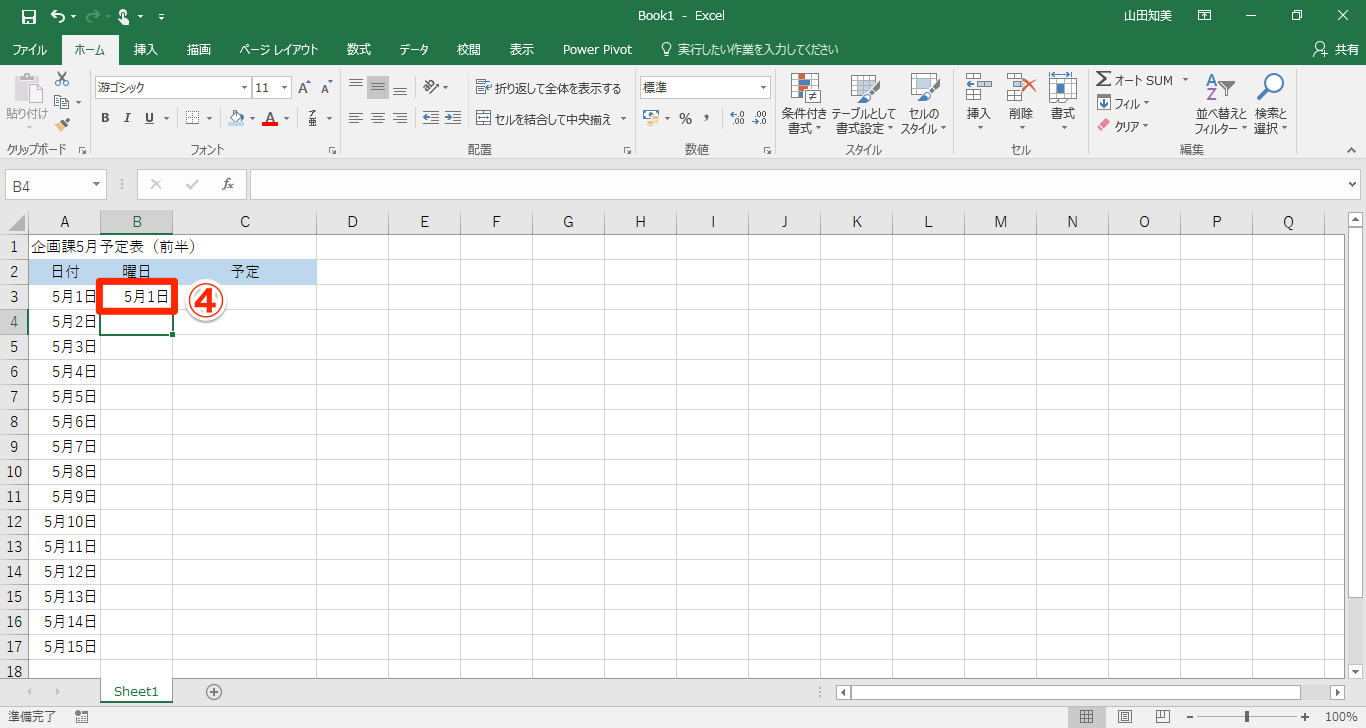This screenshot has height=728, width=1366.
Task: Click the 共有 share button
Action: pyautogui.click(x=1335, y=49)
